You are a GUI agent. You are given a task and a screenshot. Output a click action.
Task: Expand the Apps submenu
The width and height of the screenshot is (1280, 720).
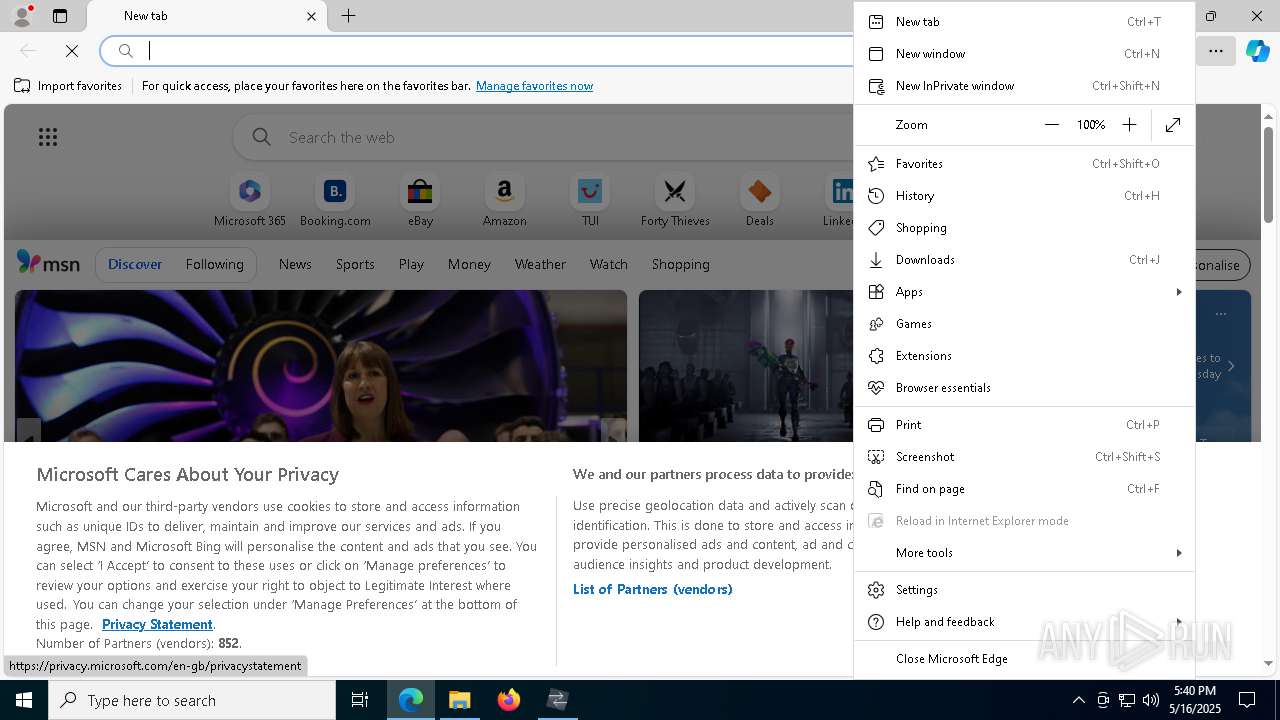click(1024, 292)
